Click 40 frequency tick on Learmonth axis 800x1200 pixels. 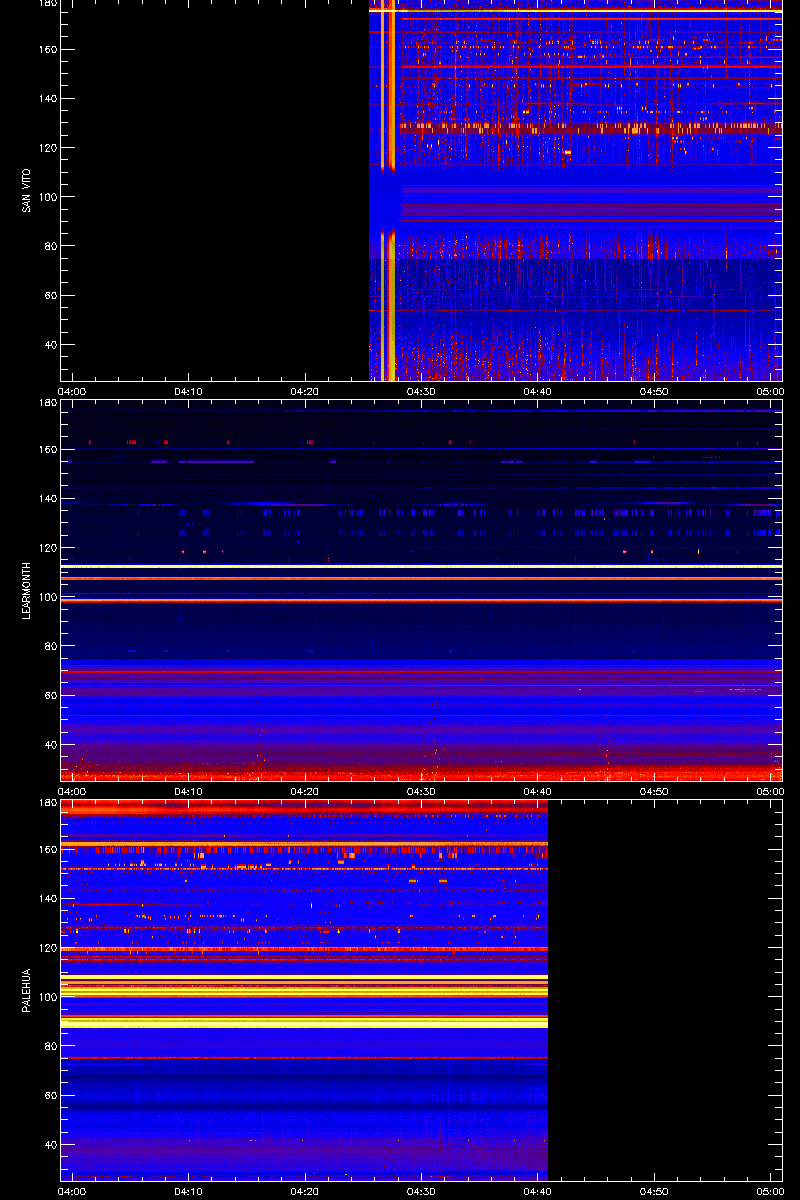coord(49,745)
